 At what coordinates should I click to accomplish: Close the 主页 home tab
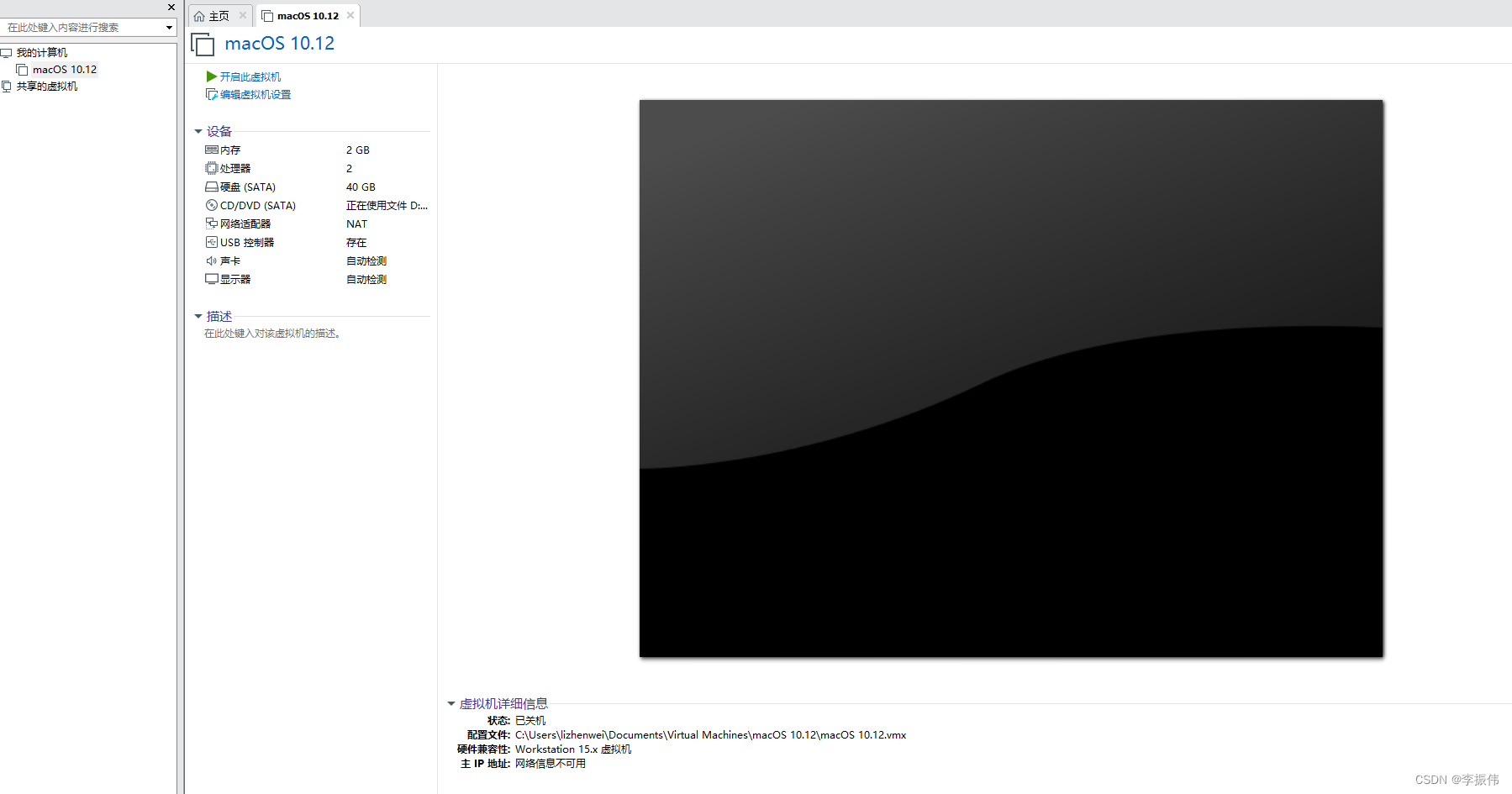243,15
